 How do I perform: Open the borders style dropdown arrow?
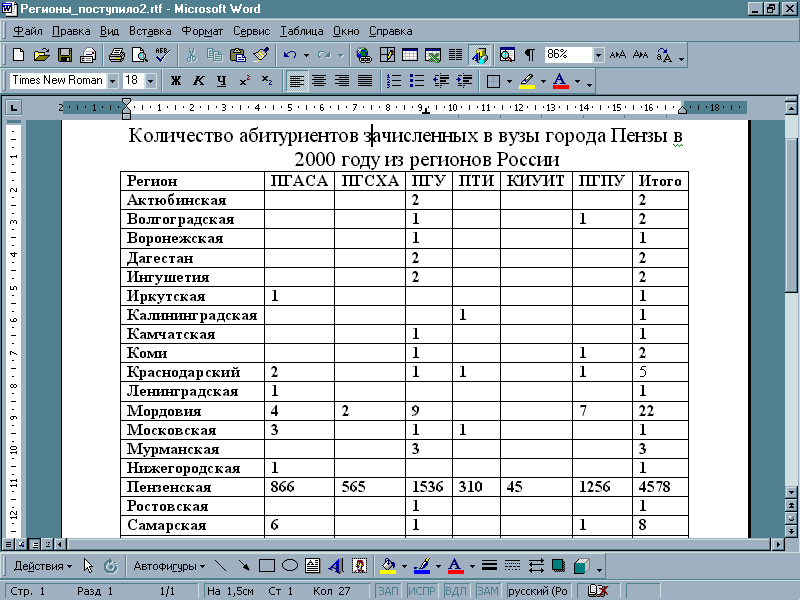point(509,81)
